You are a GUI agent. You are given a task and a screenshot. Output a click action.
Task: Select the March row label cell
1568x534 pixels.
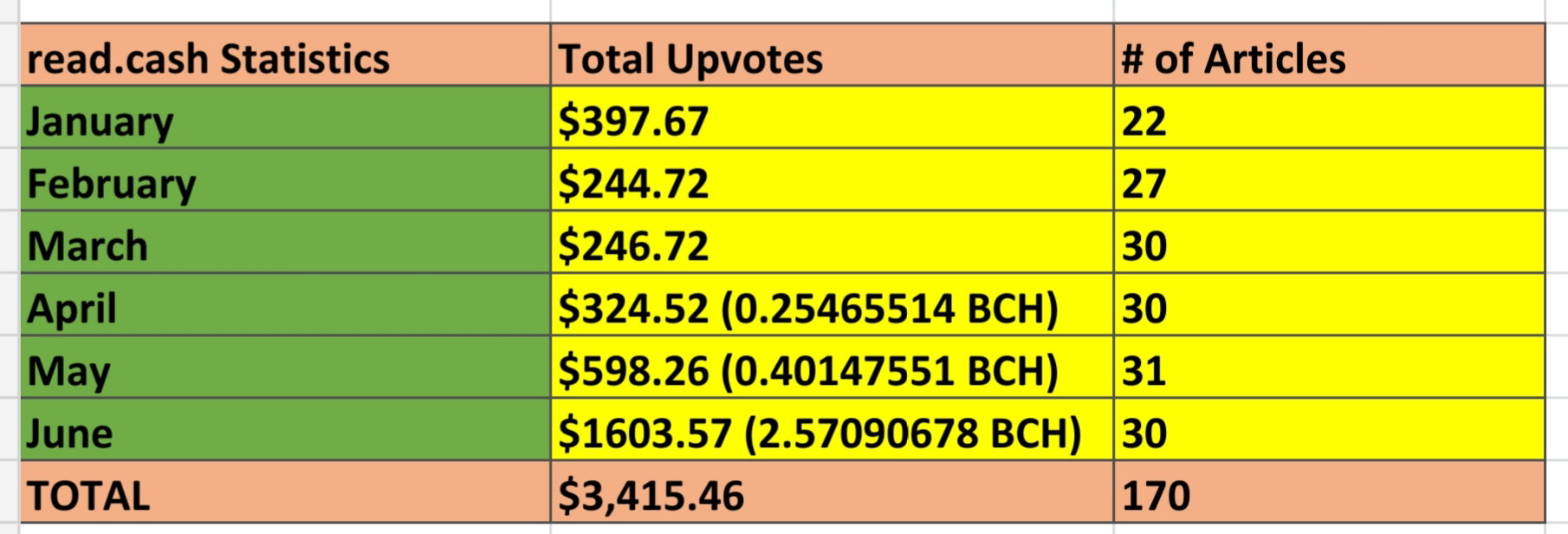click(285, 242)
